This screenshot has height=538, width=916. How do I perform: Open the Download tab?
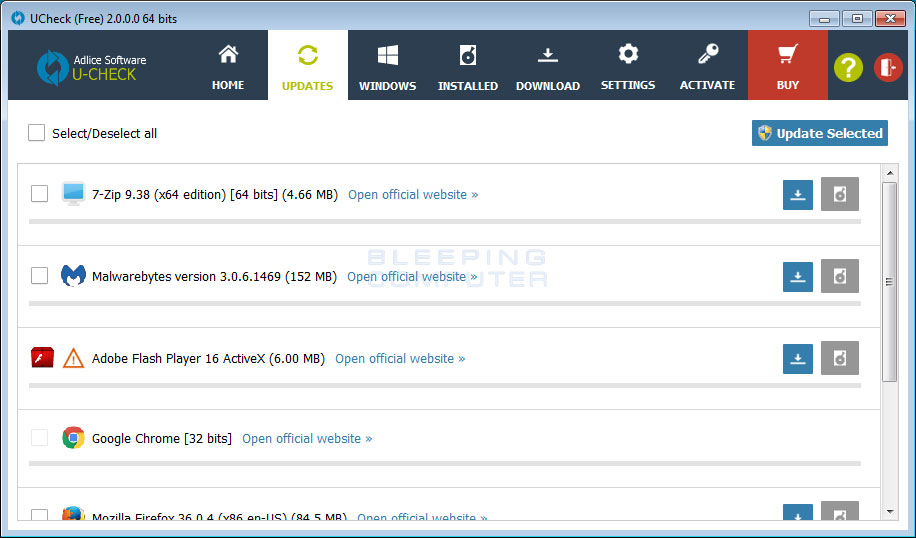(x=547, y=65)
